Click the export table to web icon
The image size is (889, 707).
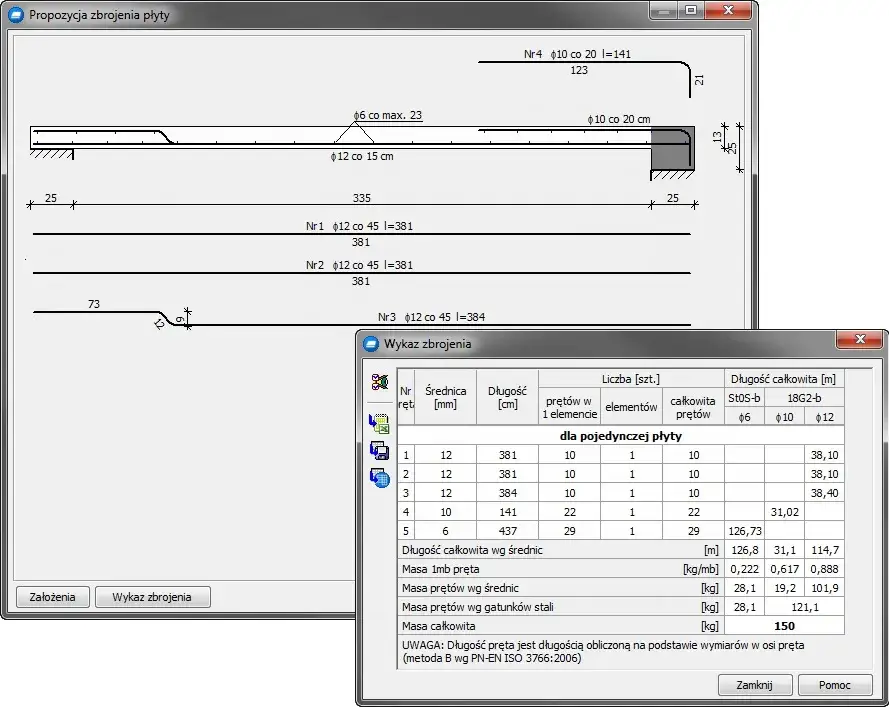click(x=380, y=478)
